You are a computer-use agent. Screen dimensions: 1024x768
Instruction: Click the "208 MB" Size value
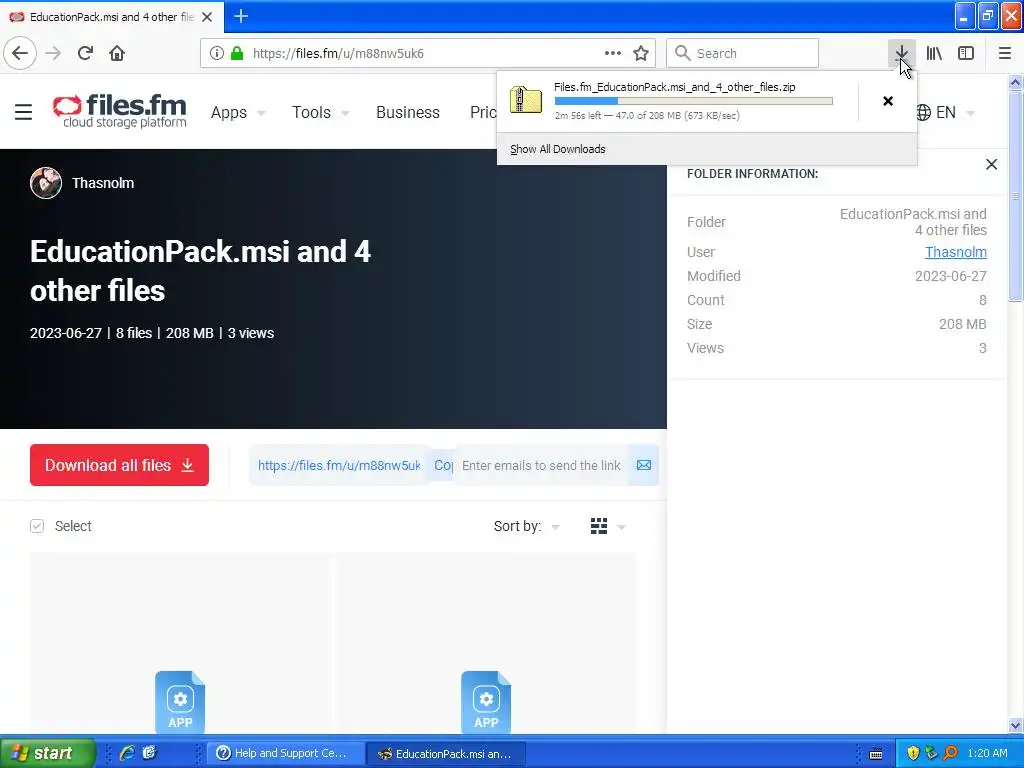click(963, 324)
